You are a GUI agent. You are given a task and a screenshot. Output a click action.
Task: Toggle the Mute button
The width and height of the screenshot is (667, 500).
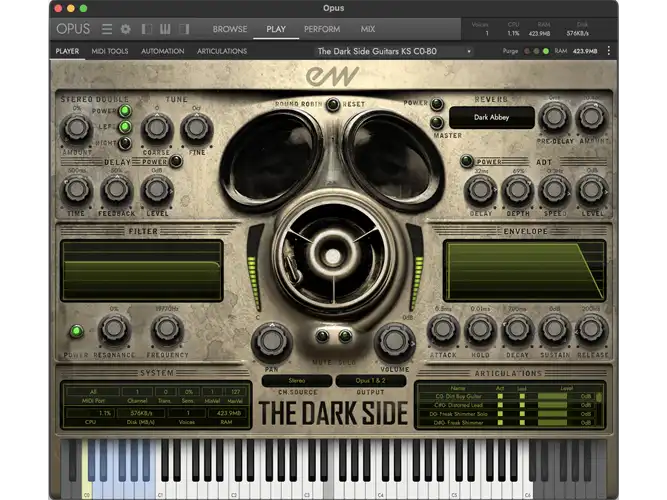tap(322, 336)
